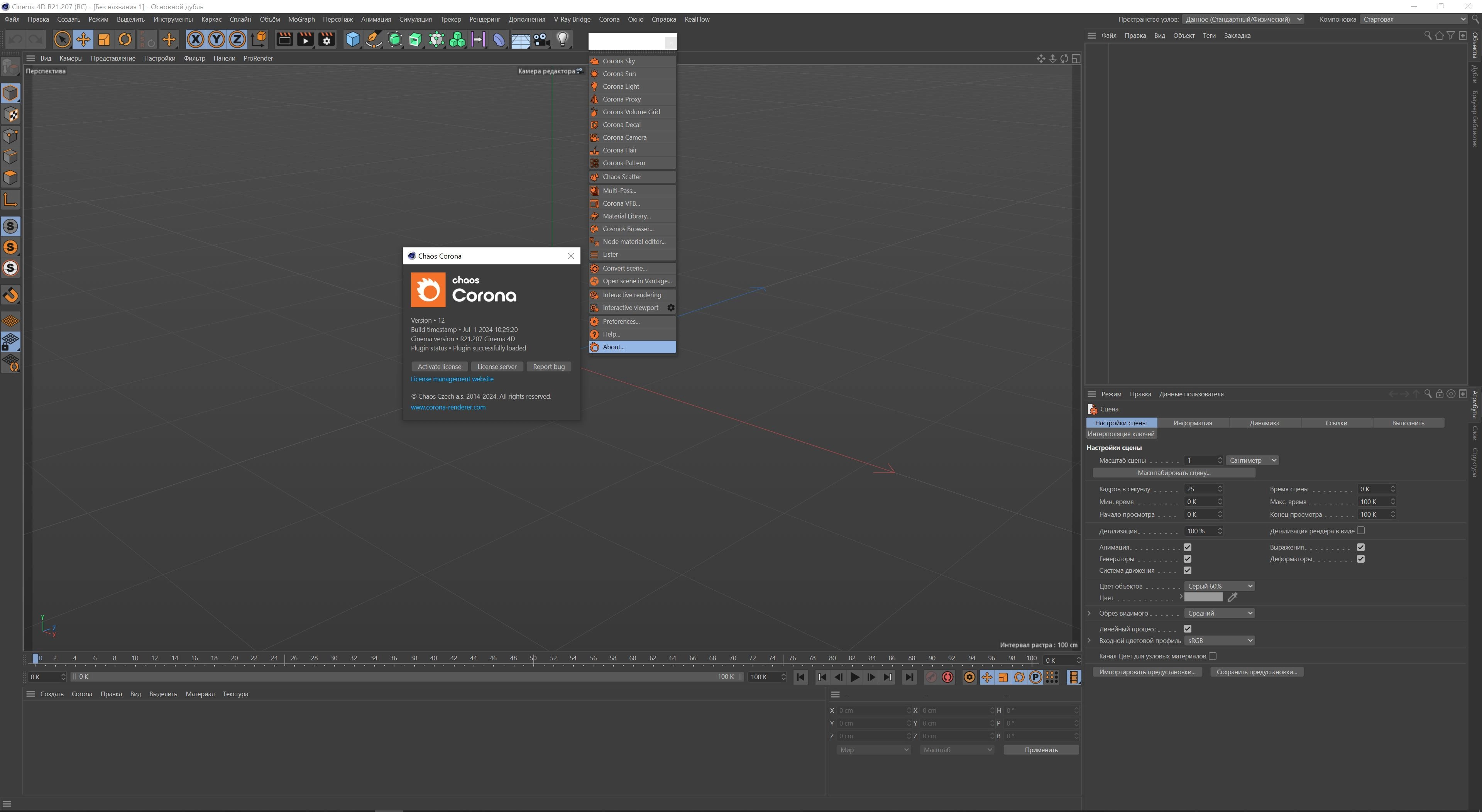Click the gray Цвет color swatch
Screen dimensions: 1482x812
click(x=1204, y=598)
